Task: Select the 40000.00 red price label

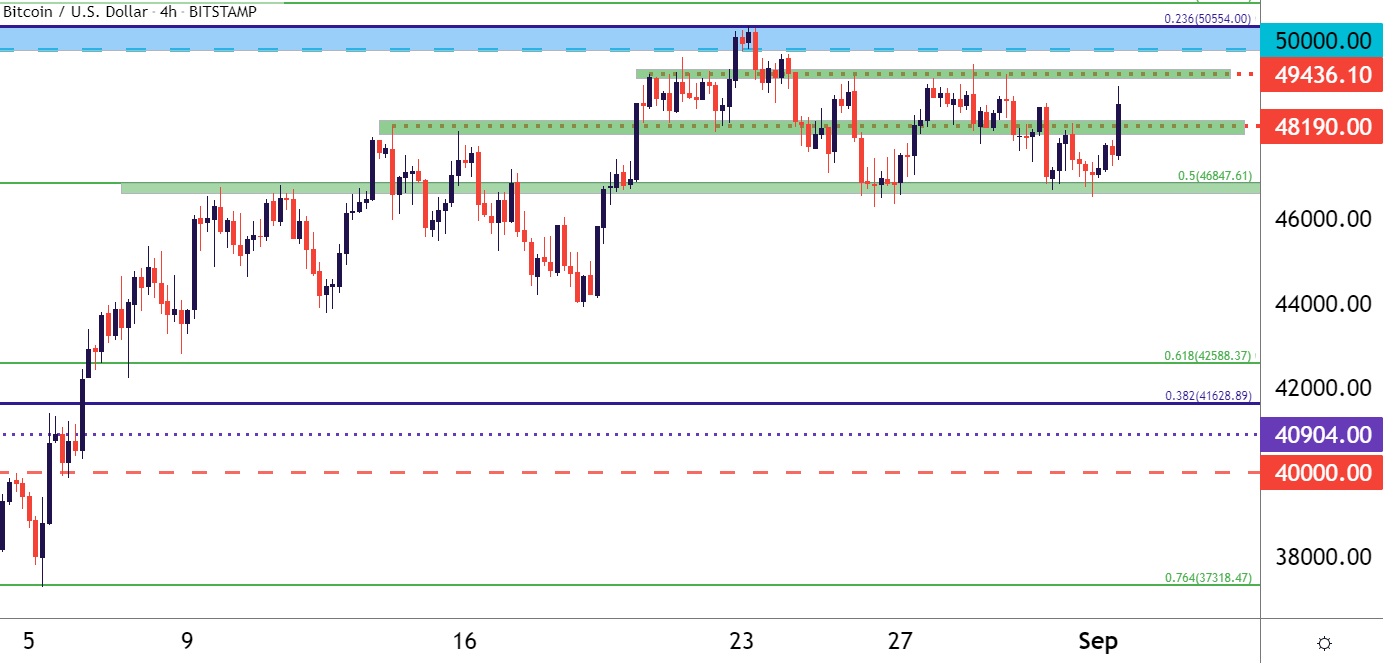Action: (1322, 473)
